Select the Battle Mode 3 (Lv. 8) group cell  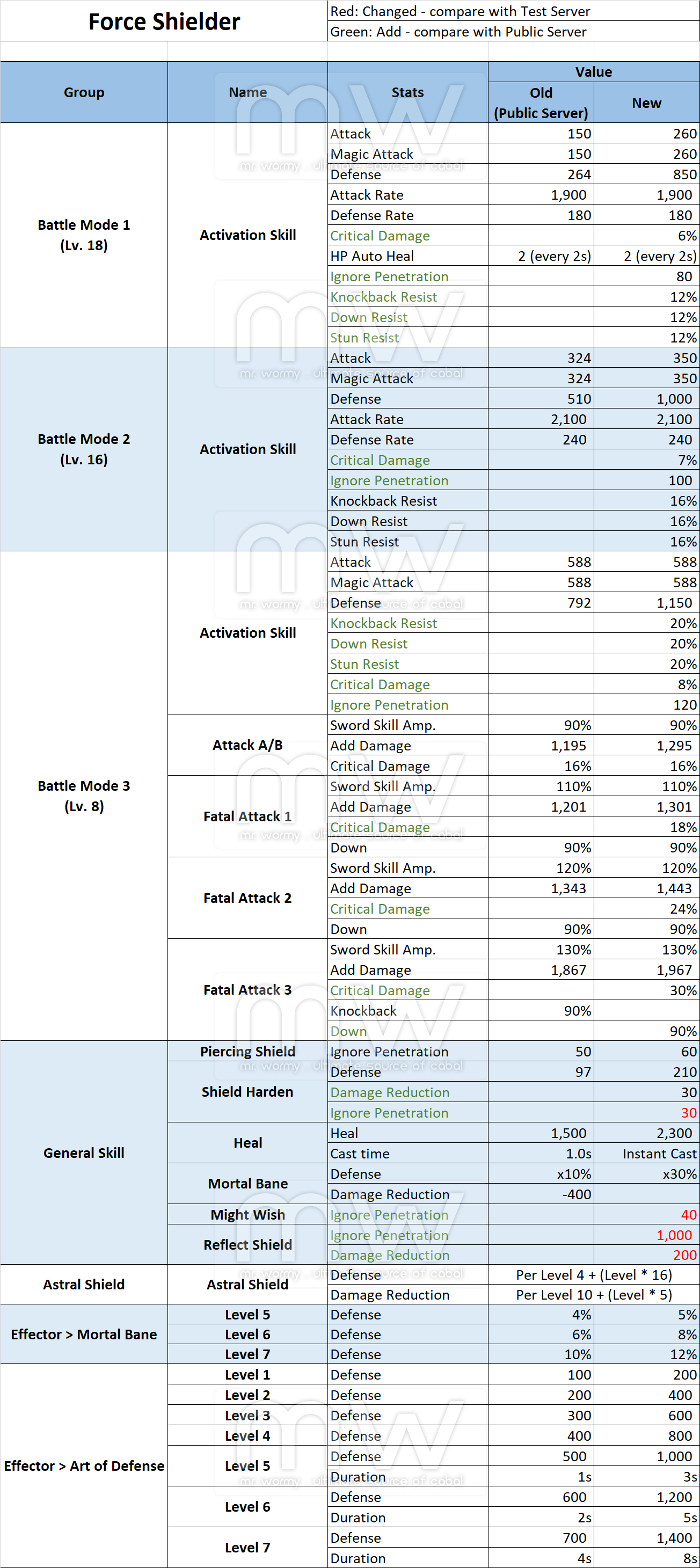(84, 796)
